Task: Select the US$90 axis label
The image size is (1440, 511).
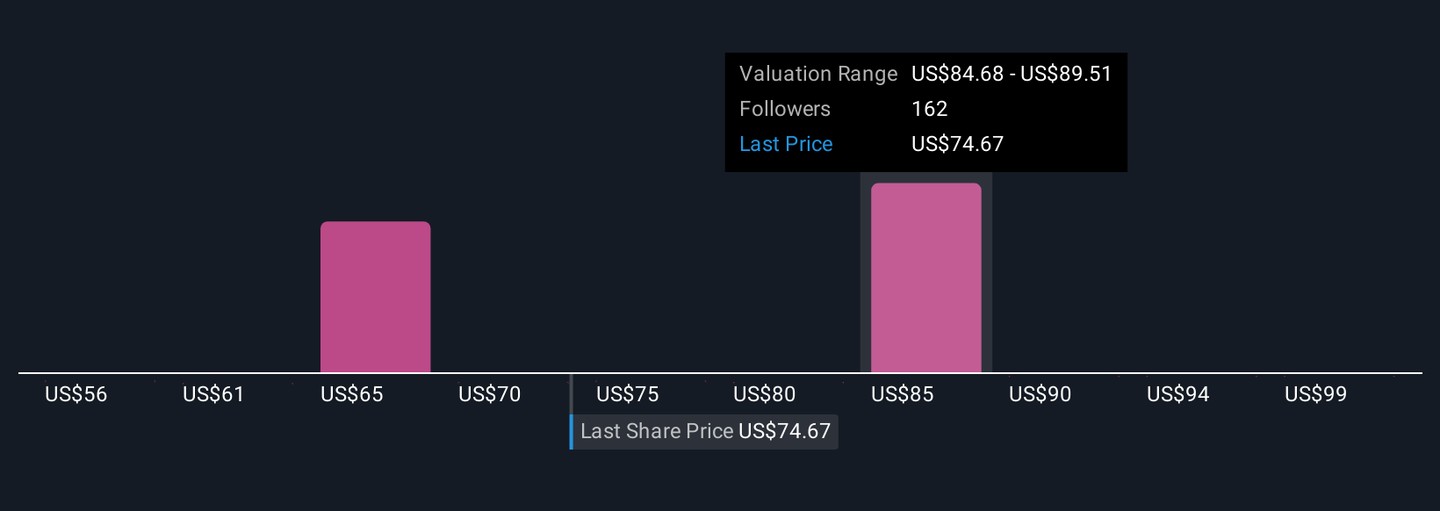Action: (x=1040, y=395)
